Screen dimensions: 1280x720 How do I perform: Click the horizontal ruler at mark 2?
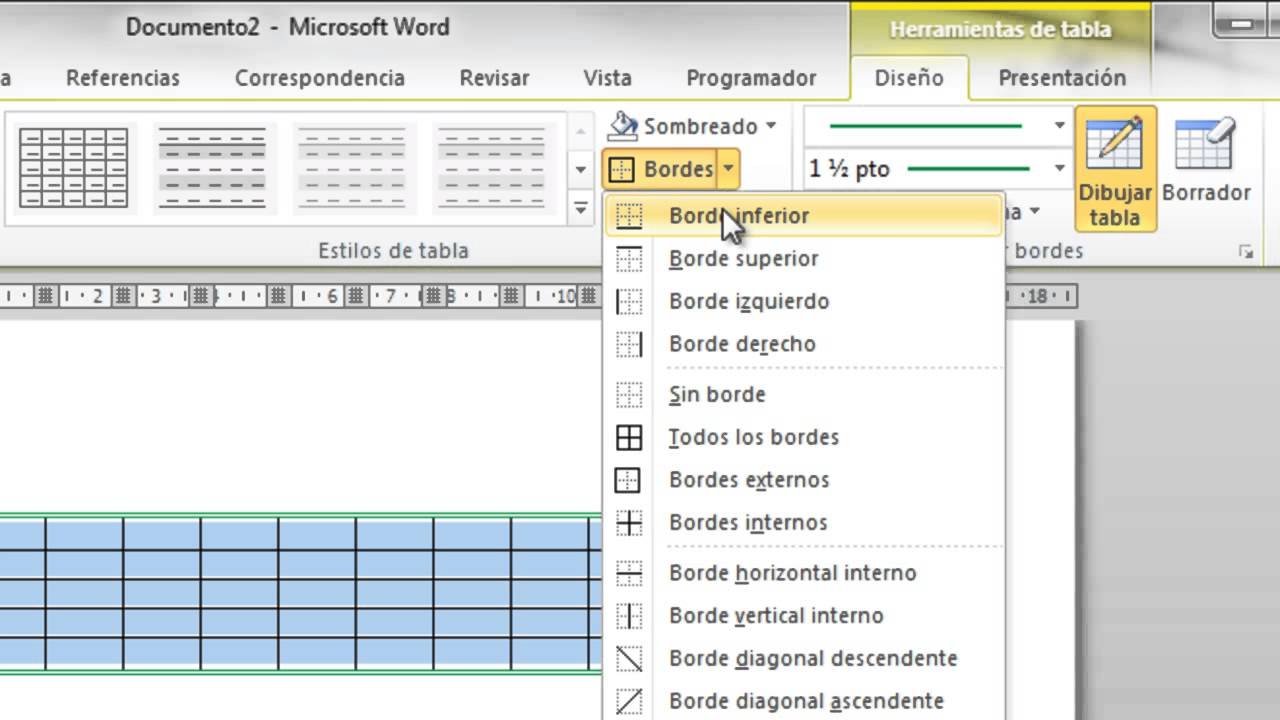(98, 296)
